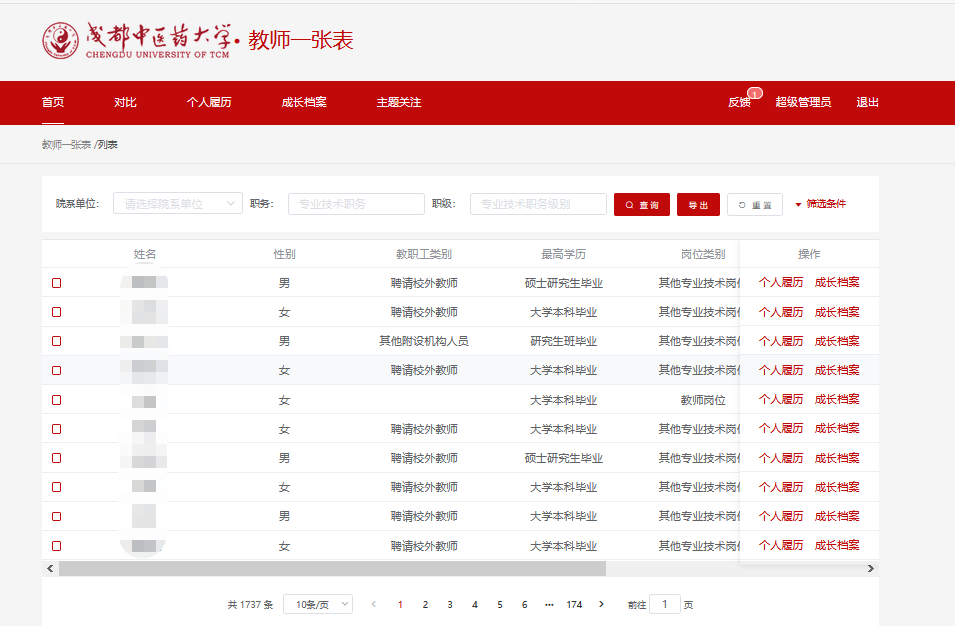The height and width of the screenshot is (626, 955).
Task: Click the 重置 reset button
Action: (754, 204)
